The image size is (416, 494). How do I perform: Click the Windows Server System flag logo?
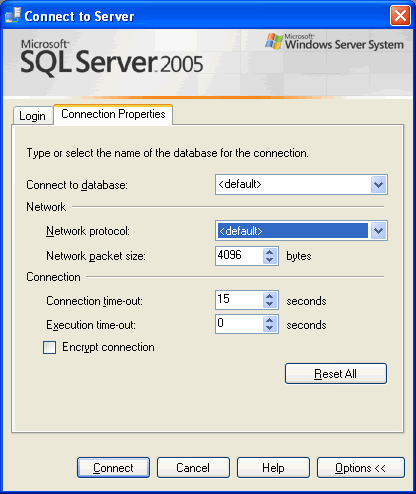274,41
